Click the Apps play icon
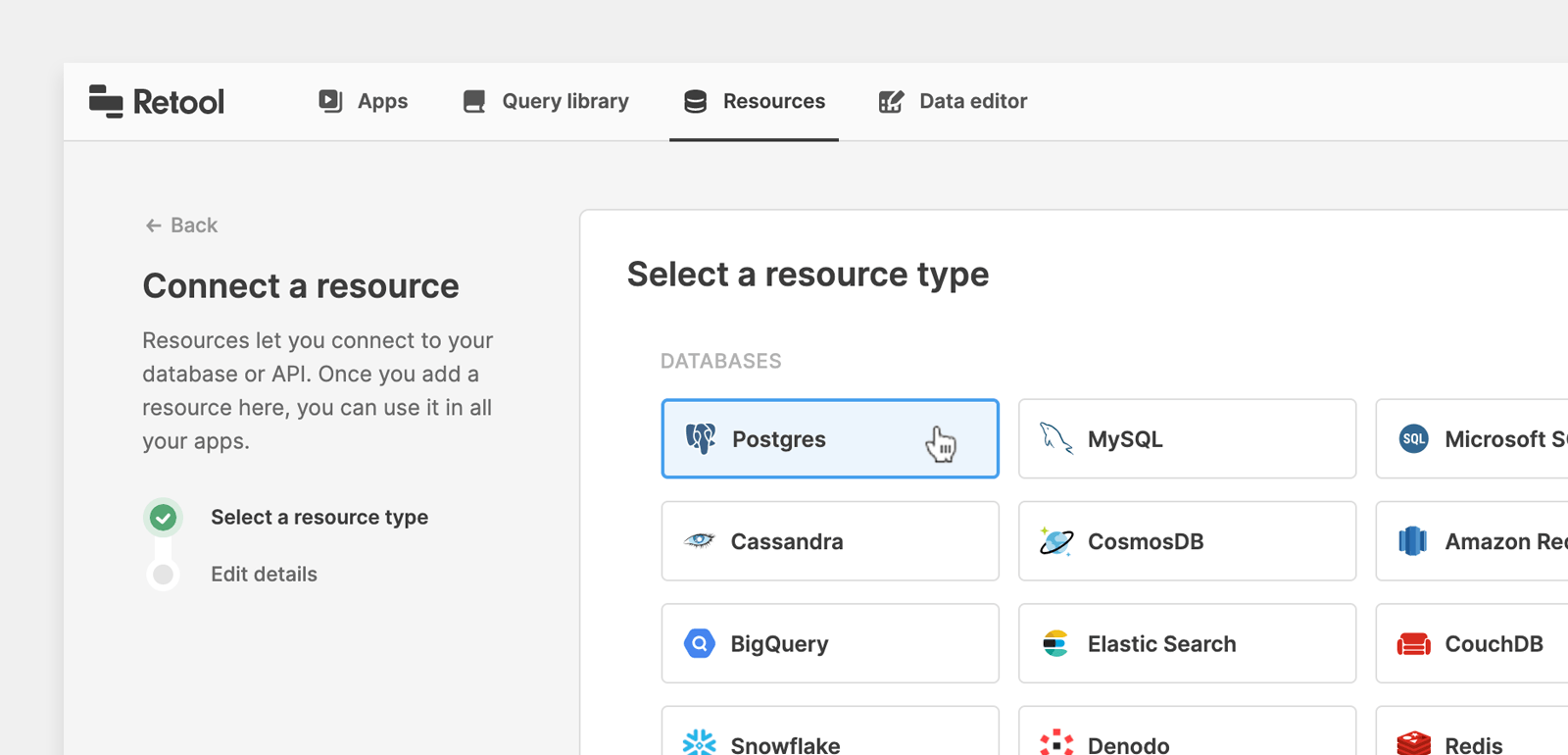The image size is (1568, 755). (330, 101)
